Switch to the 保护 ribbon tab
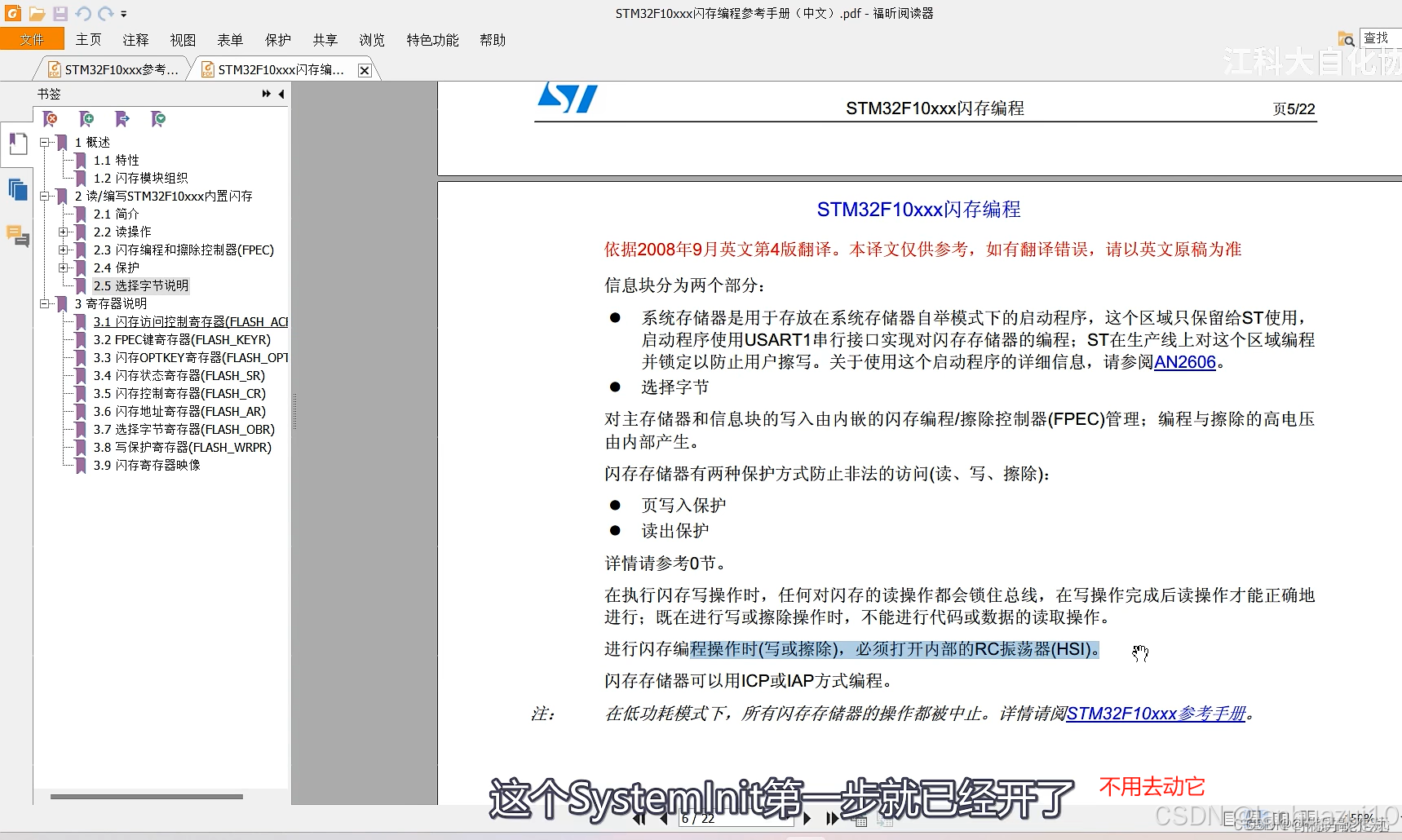The width and height of the screenshot is (1402, 840). 277,40
